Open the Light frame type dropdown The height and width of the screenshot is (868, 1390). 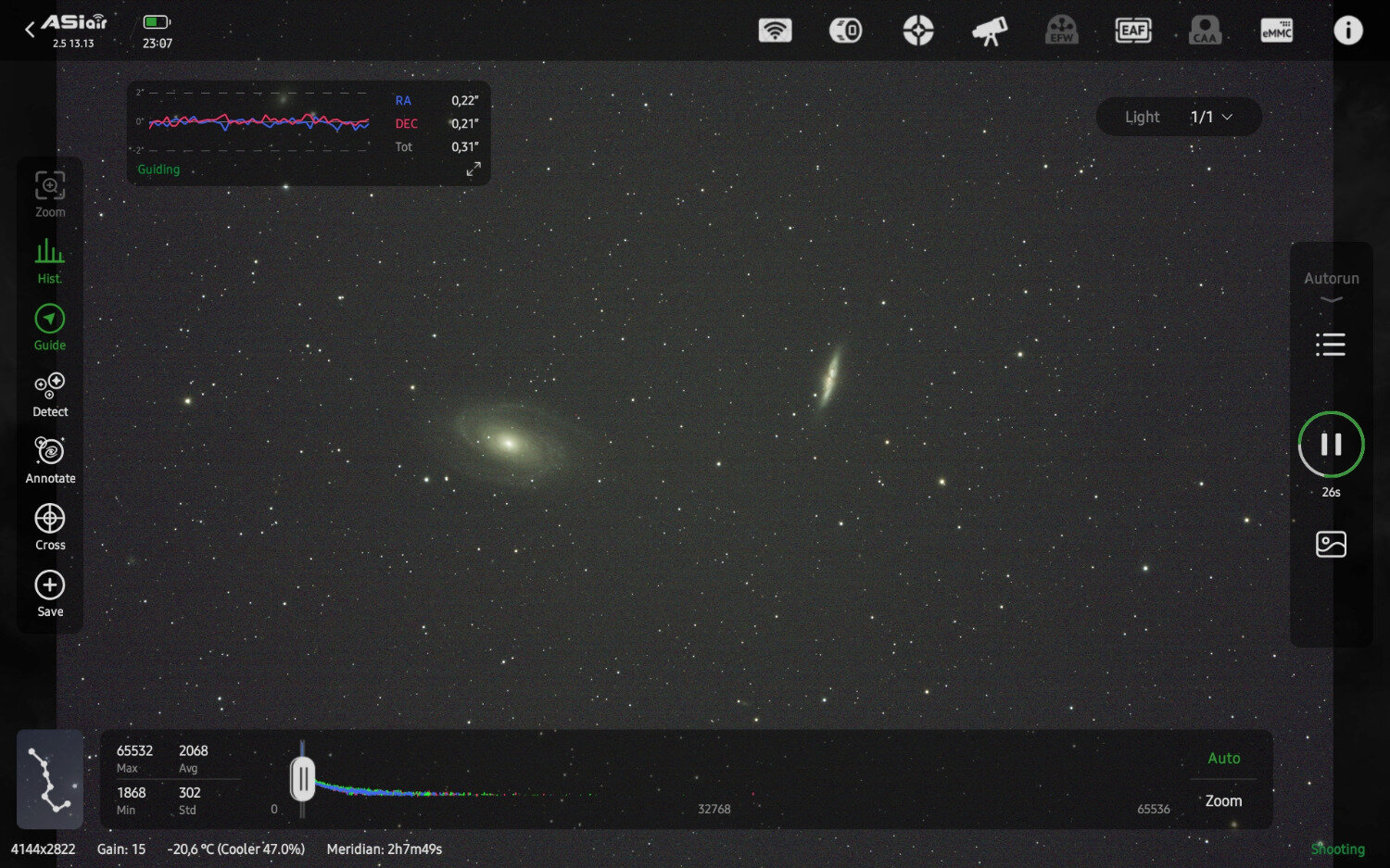click(1179, 117)
